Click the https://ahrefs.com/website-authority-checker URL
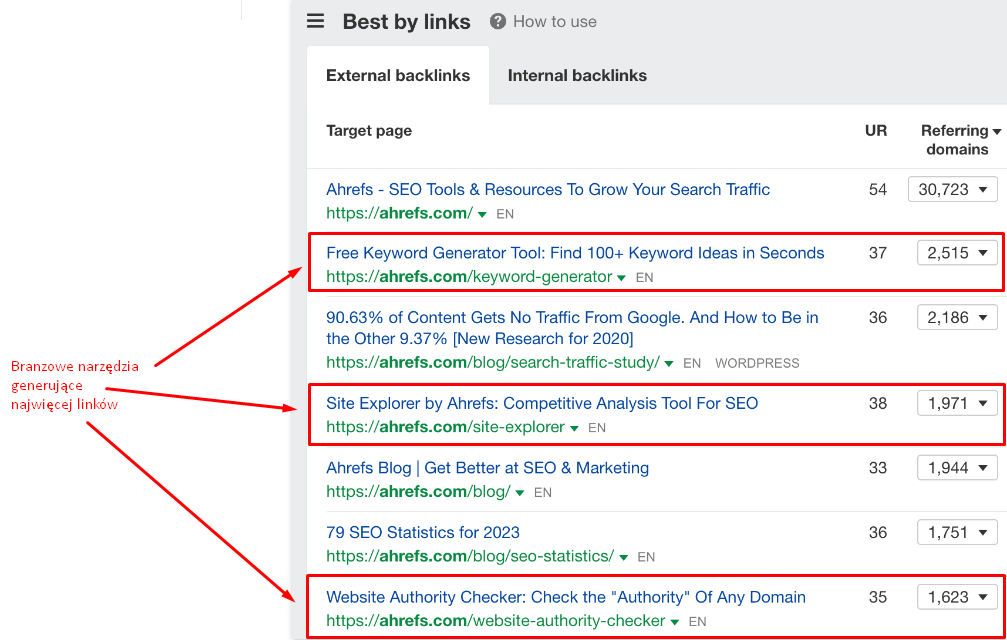Image resolution: width=1007 pixels, height=640 pixels. tap(496, 621)
